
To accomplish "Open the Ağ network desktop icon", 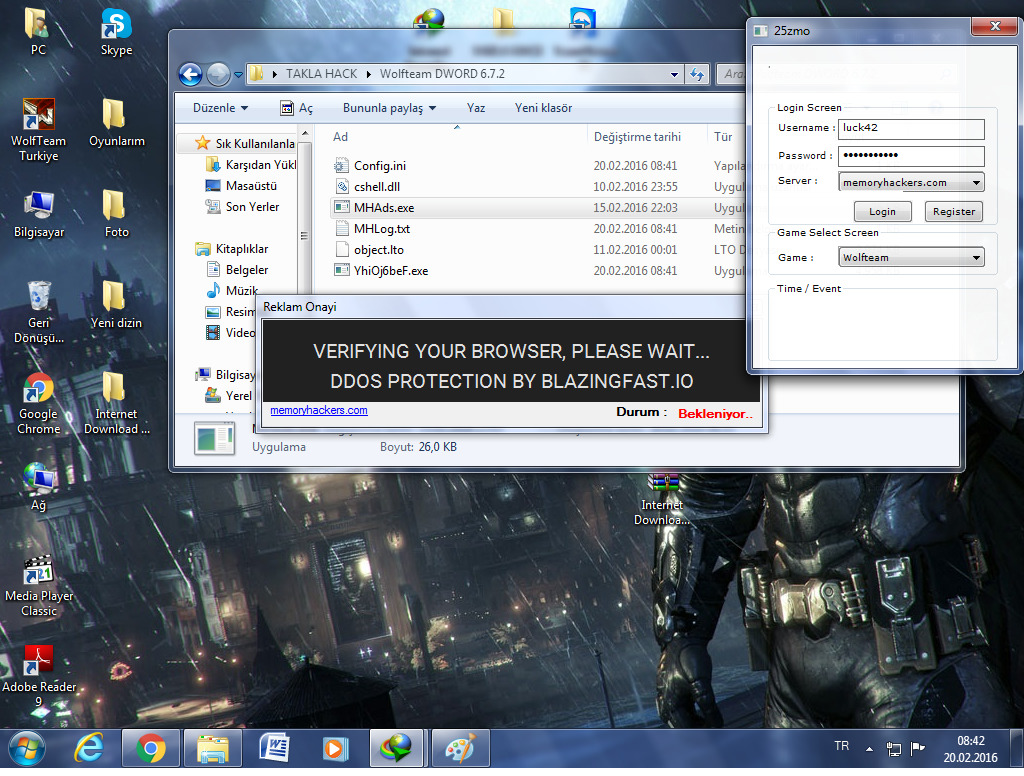I will [x=39, y=487].
